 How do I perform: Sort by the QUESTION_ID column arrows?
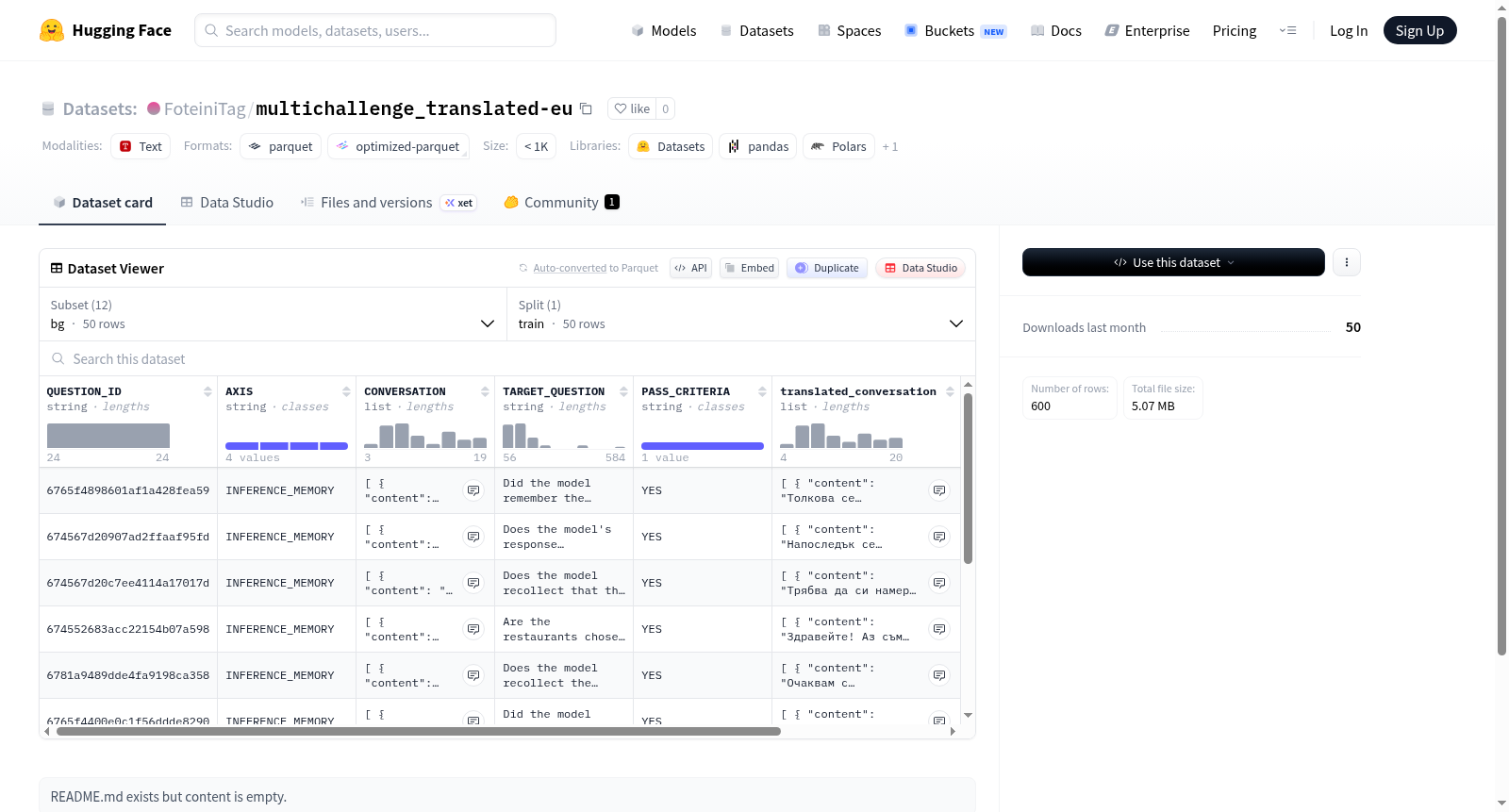207,391
